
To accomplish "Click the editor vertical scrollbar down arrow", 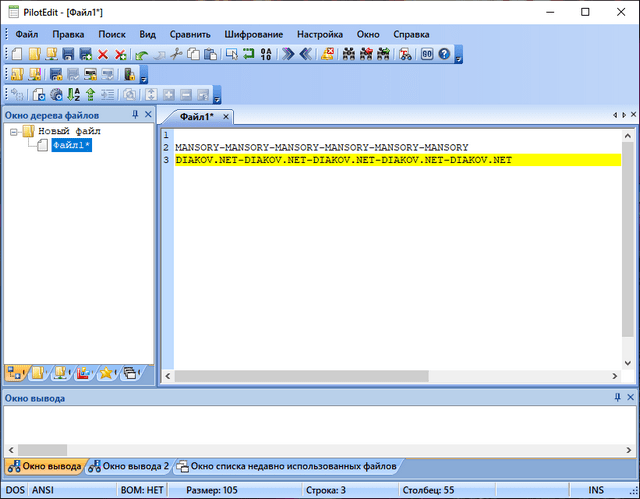I will [x=628, y=363].
